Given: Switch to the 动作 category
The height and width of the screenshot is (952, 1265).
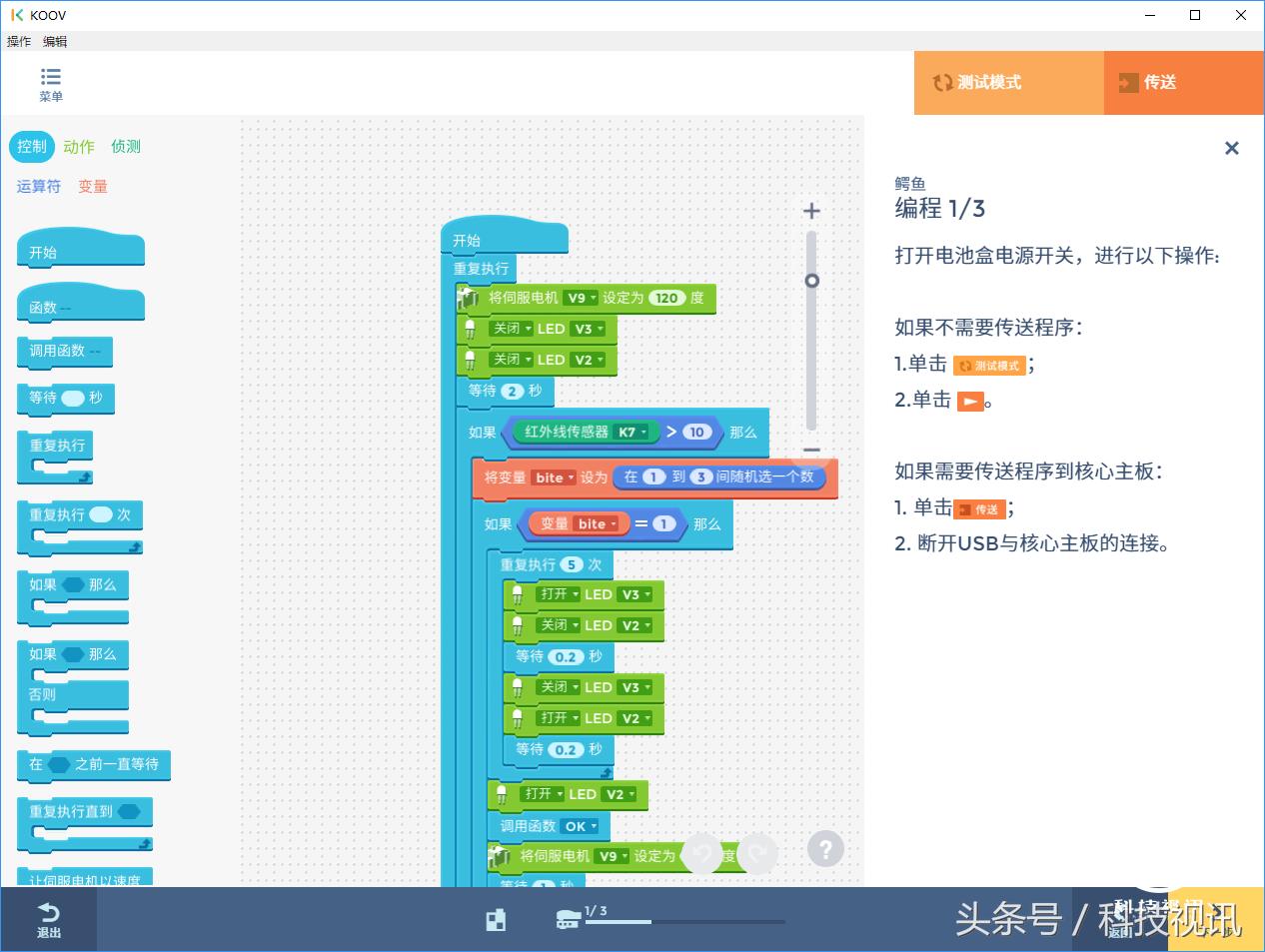Looking at the screenshot, I should click(x=79, y=146).
